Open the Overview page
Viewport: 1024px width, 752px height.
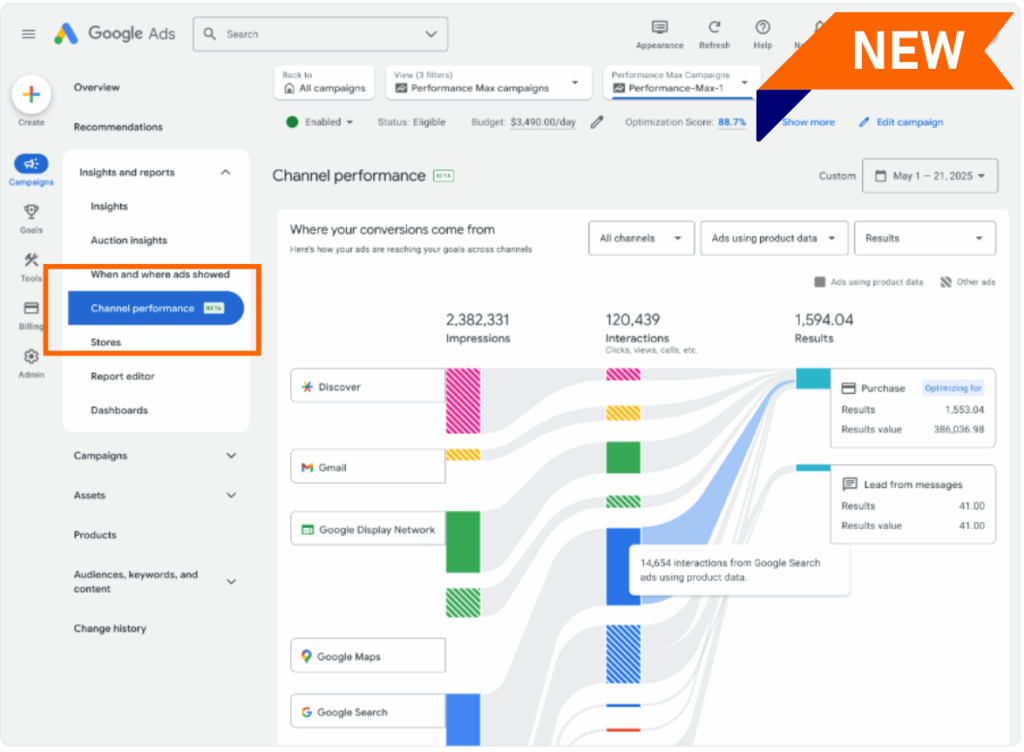tap(97, 87)
